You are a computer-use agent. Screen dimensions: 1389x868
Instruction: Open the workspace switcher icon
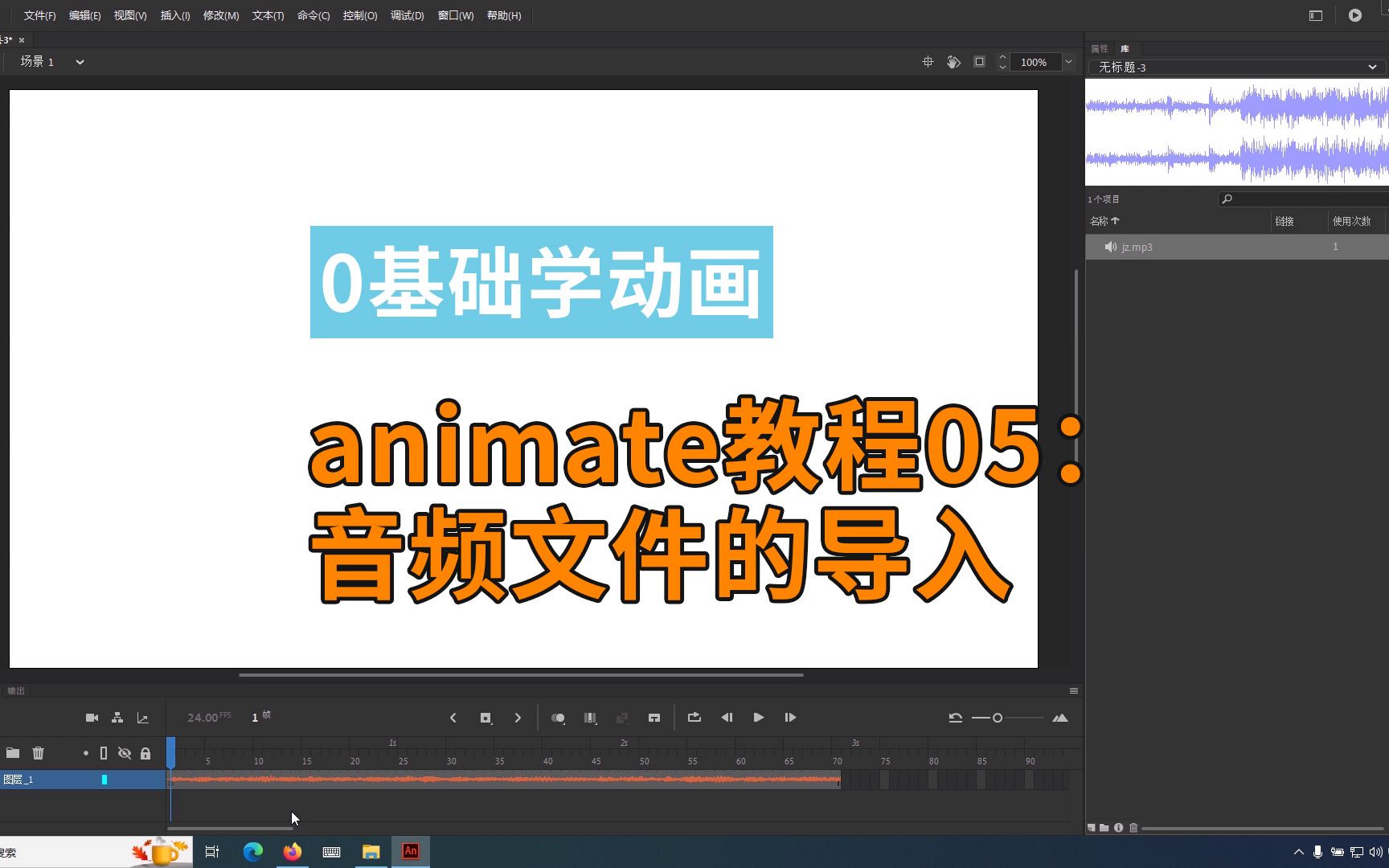(x=1316, y=15)
